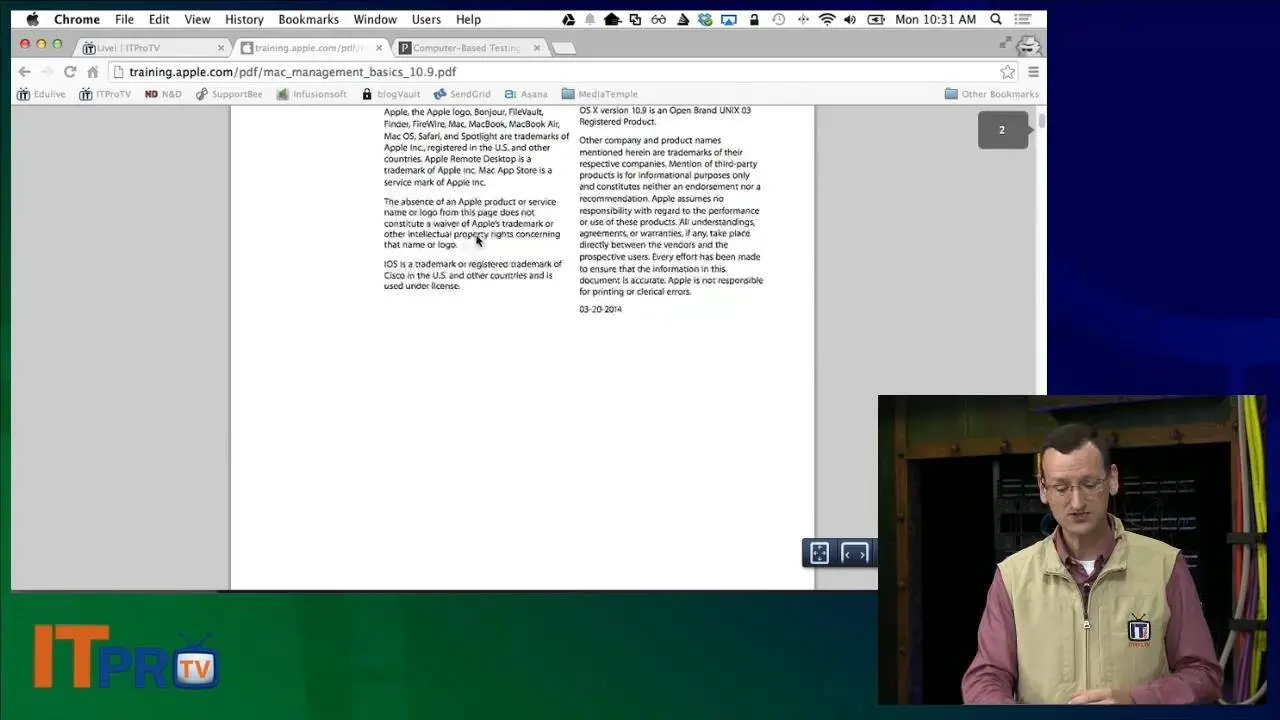Open the ITProTV bookmark
The width and height of the screenshot is (1280, 720).
click(x=105, y=94)
